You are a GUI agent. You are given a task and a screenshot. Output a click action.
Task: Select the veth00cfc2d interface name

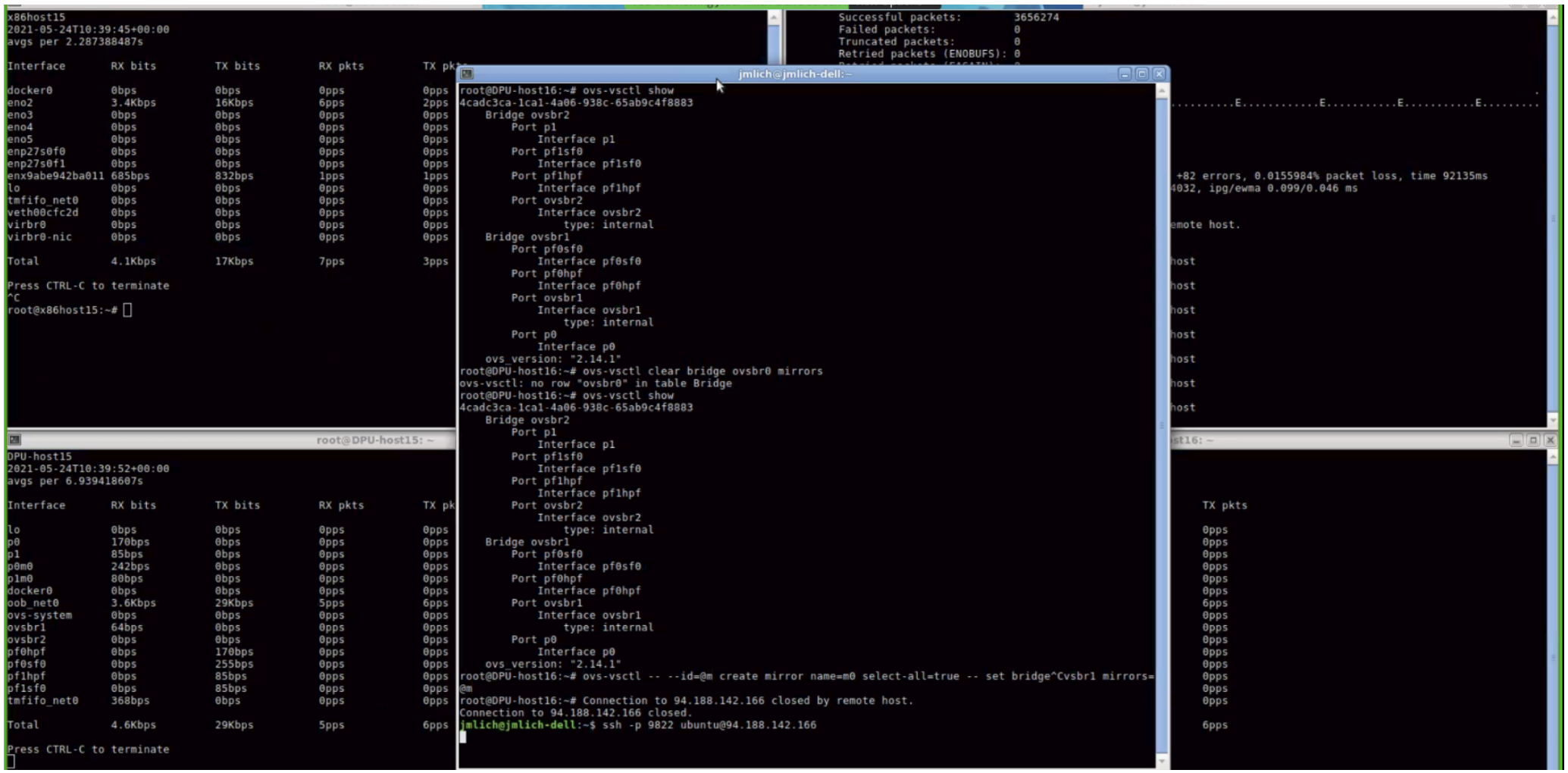(43, 212)
